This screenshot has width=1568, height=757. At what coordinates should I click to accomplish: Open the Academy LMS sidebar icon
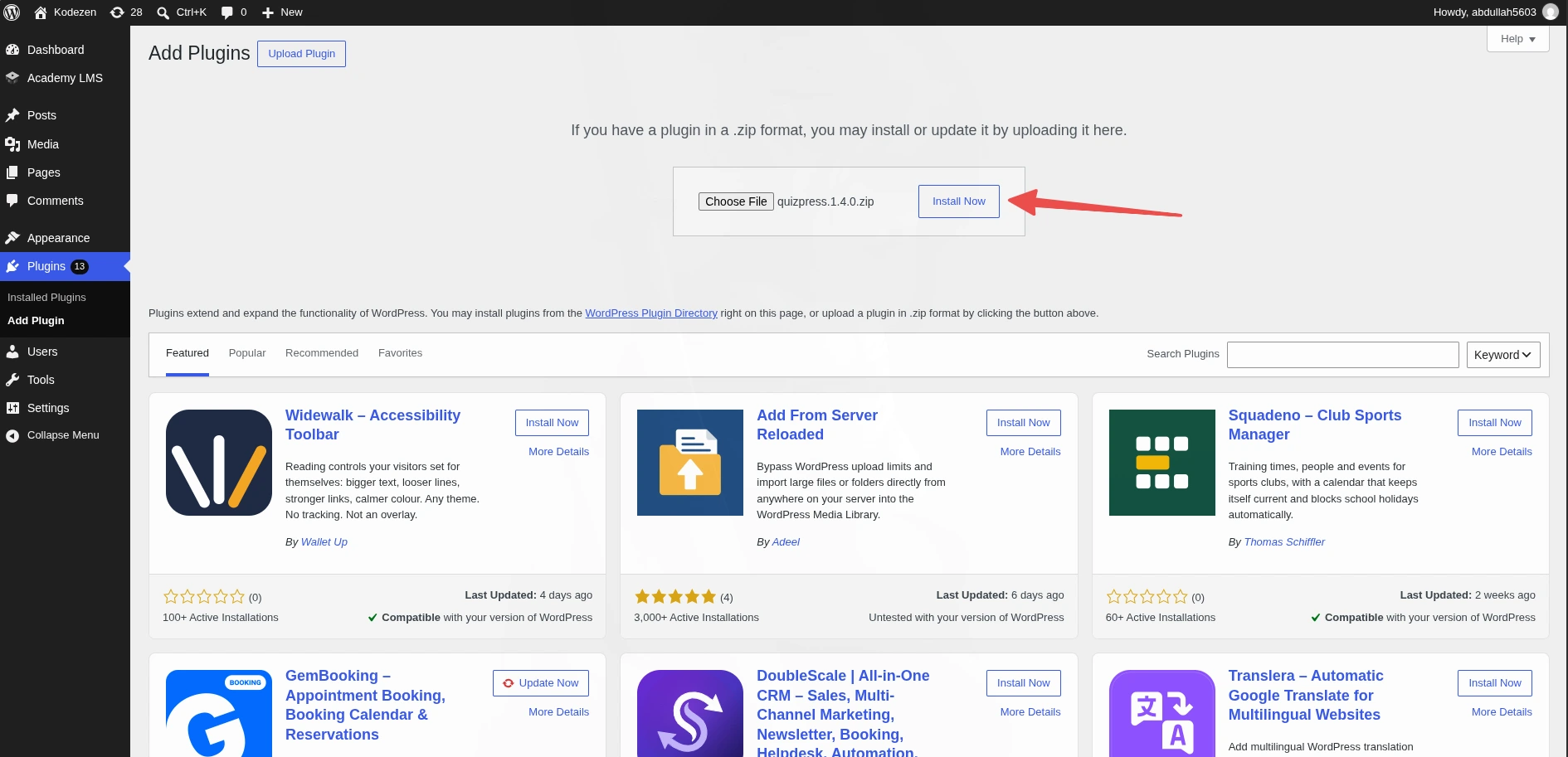pos(12,78)
